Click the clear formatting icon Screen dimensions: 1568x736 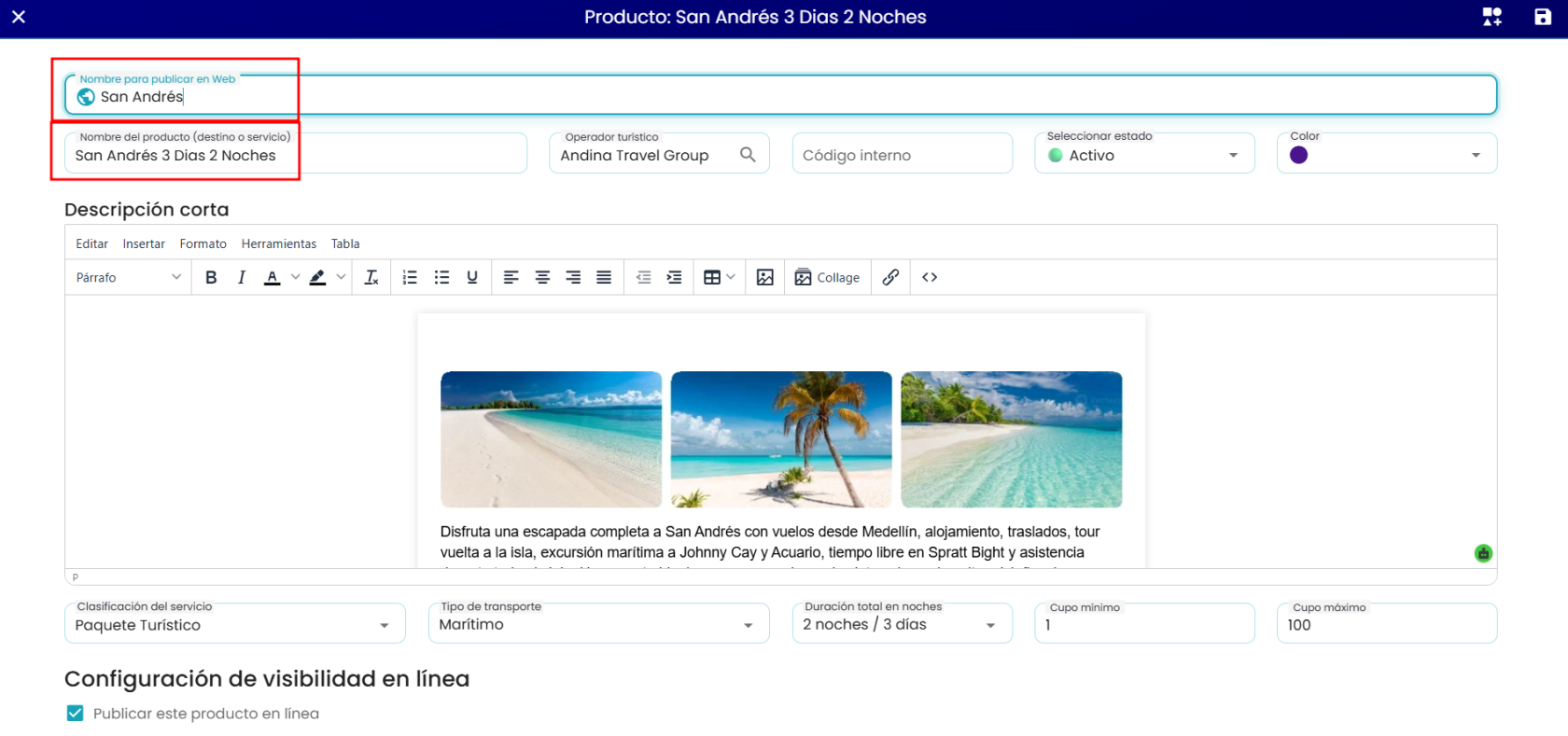click(371, 277)
